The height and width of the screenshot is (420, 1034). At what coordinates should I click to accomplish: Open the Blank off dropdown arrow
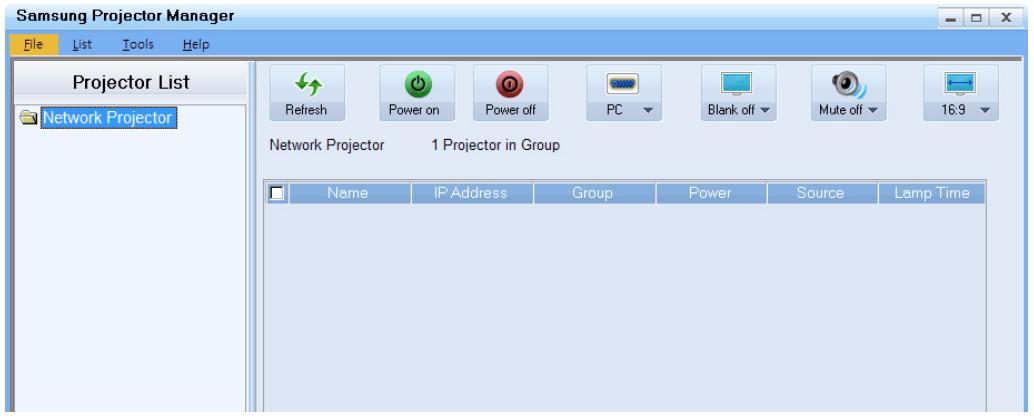pyautogui.click(x=764, y=111)
